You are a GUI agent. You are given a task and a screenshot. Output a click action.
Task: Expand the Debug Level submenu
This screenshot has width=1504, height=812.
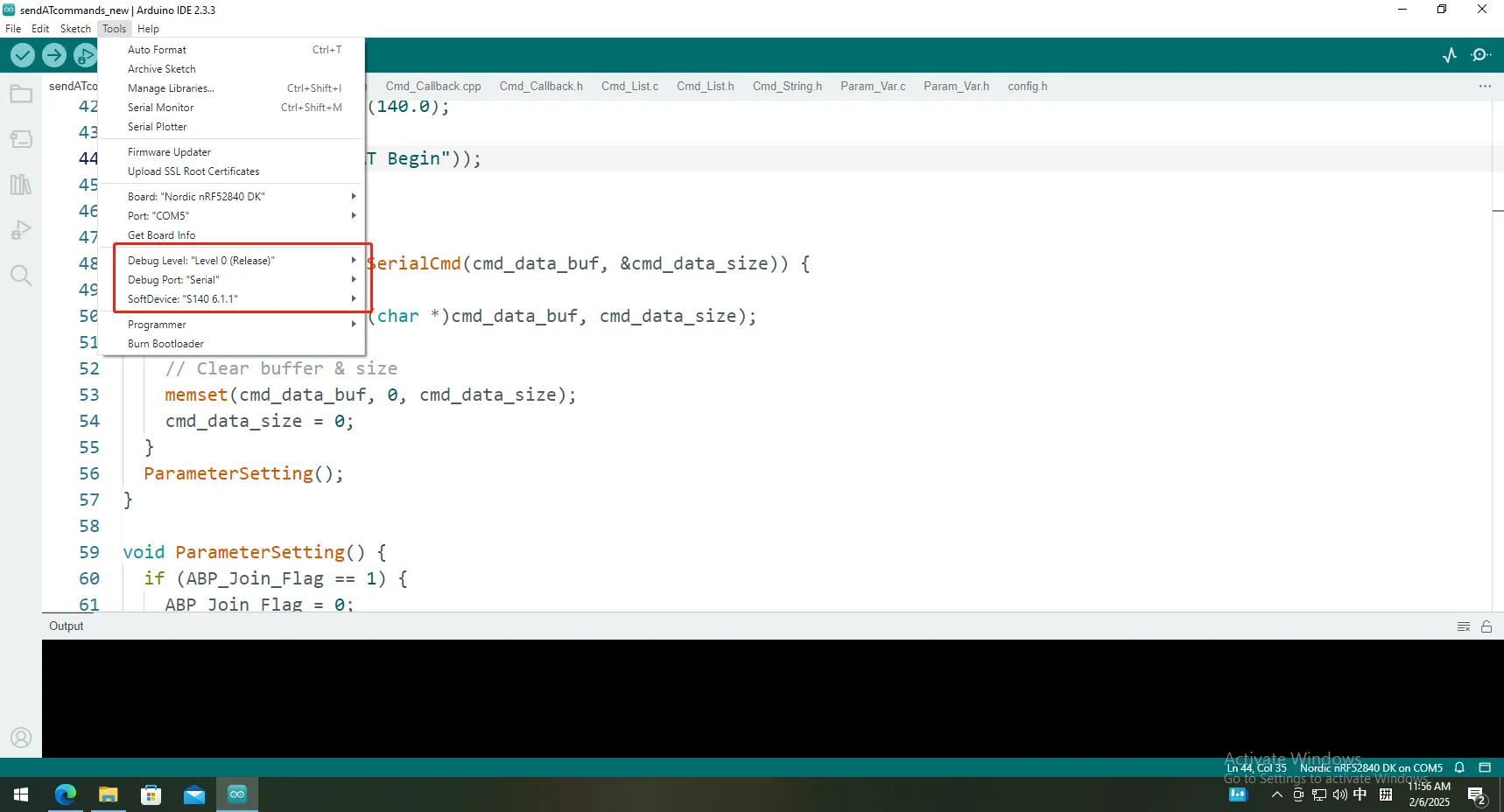[231, 261]
